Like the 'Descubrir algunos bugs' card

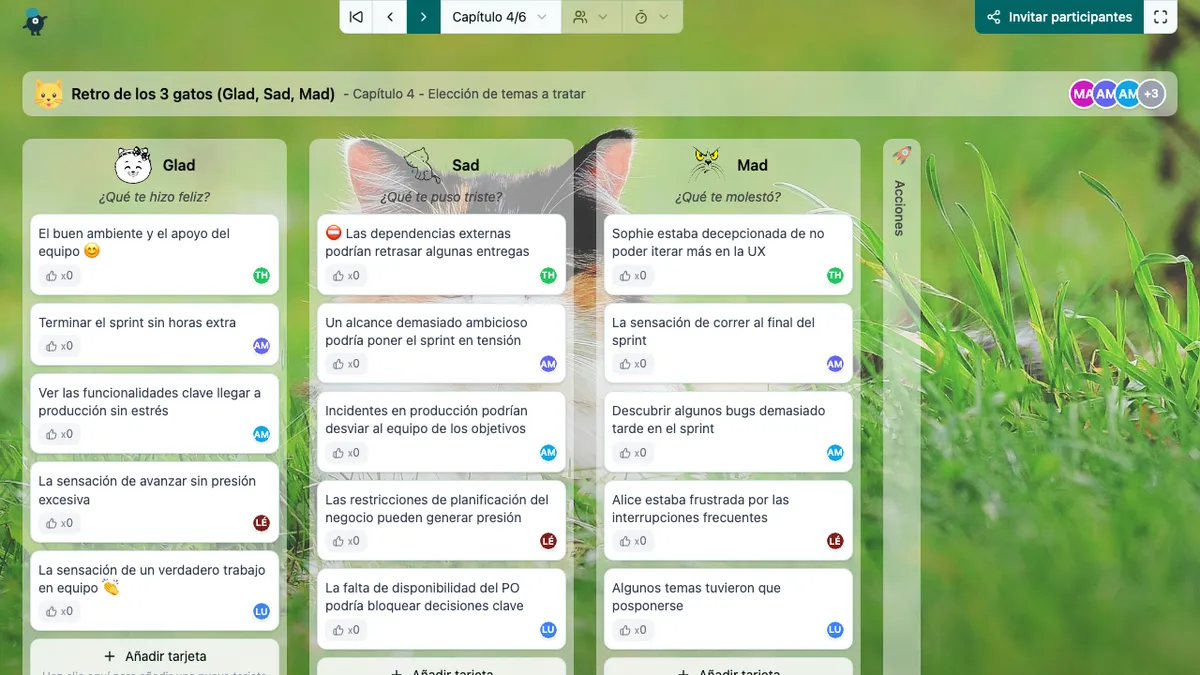coord(633,453)
